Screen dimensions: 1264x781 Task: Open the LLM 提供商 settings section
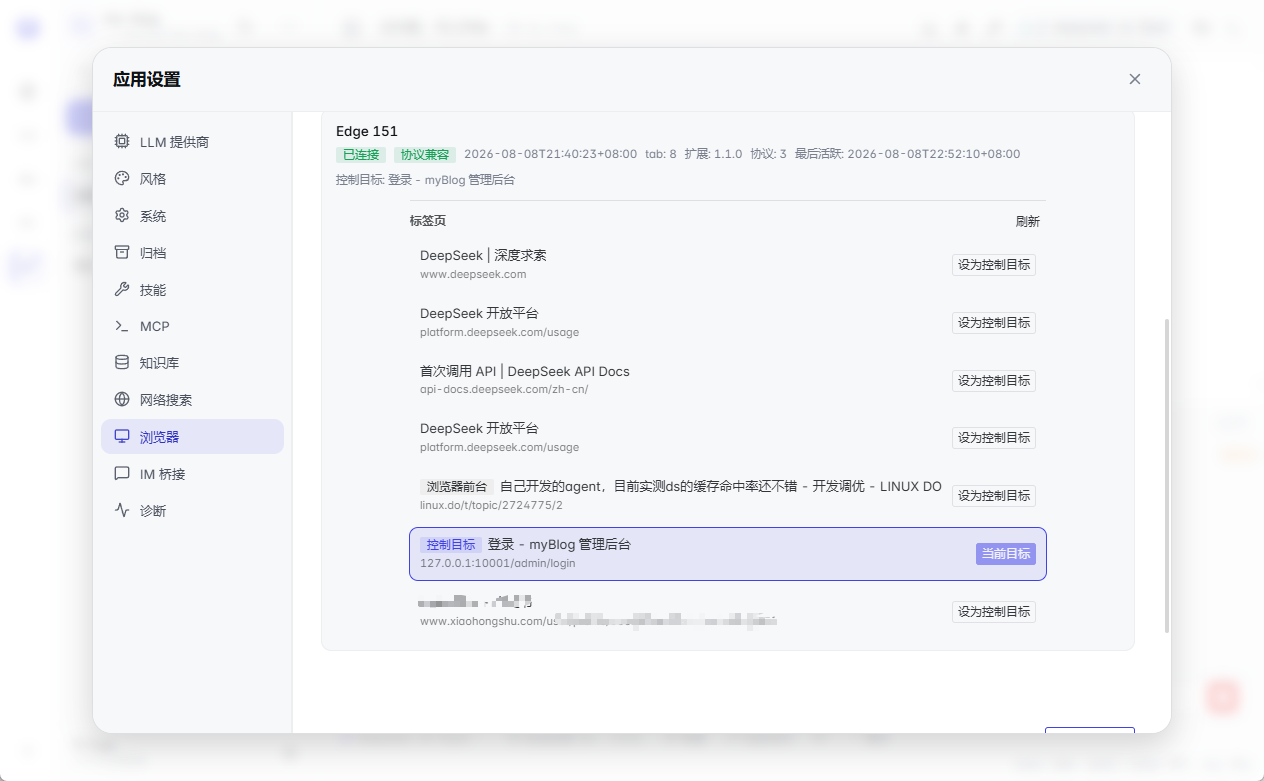point(192,142)
